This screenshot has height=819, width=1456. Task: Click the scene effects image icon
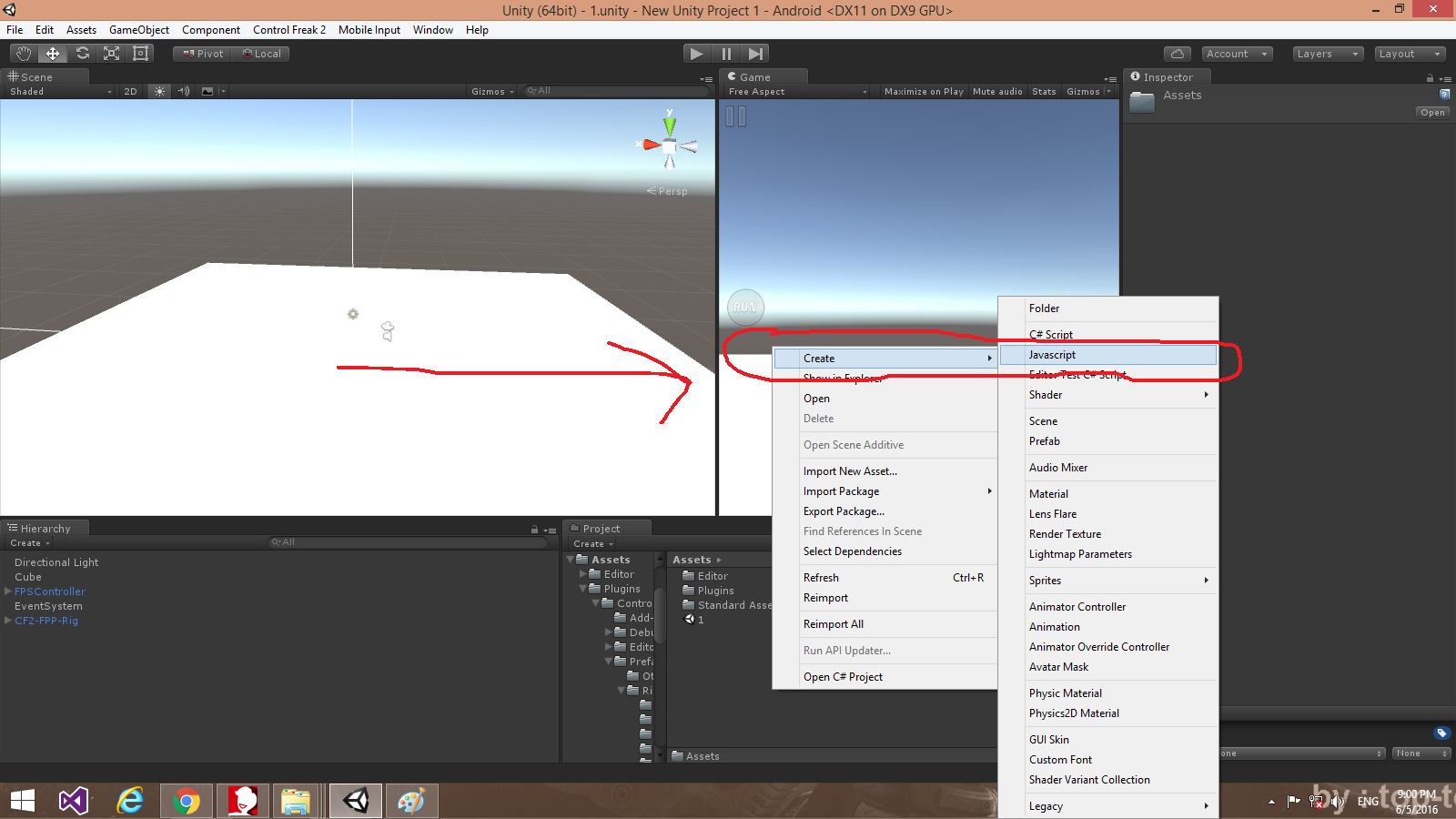pos(207,91)
